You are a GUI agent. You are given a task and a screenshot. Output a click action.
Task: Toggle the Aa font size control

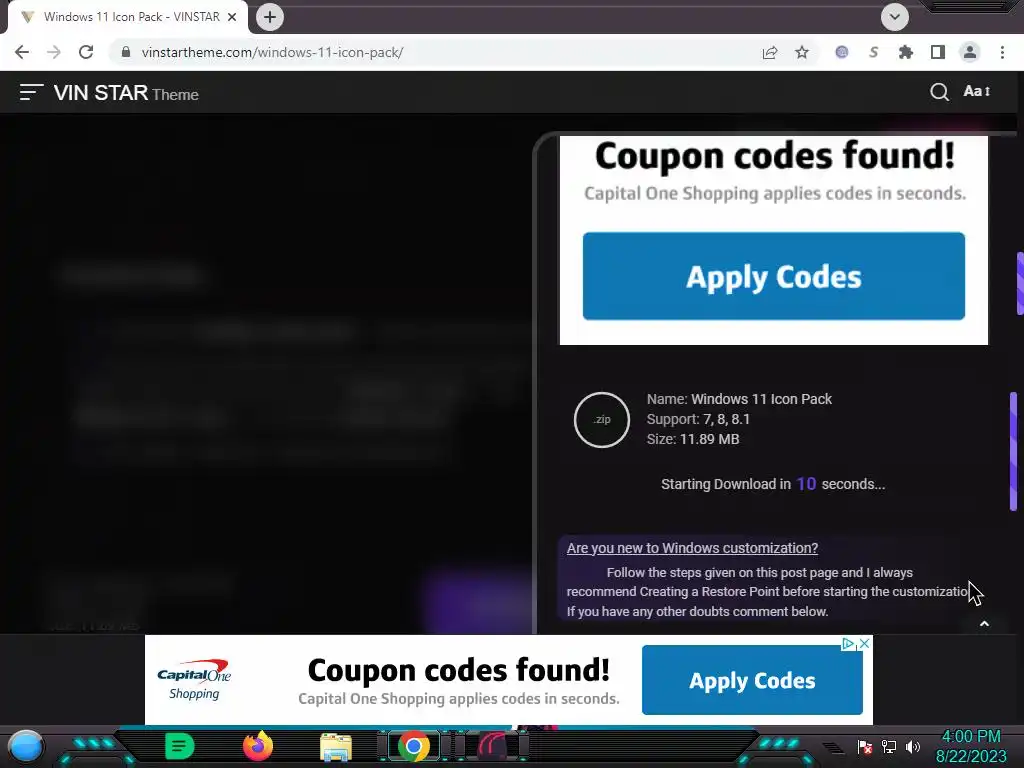pos(977,91)
